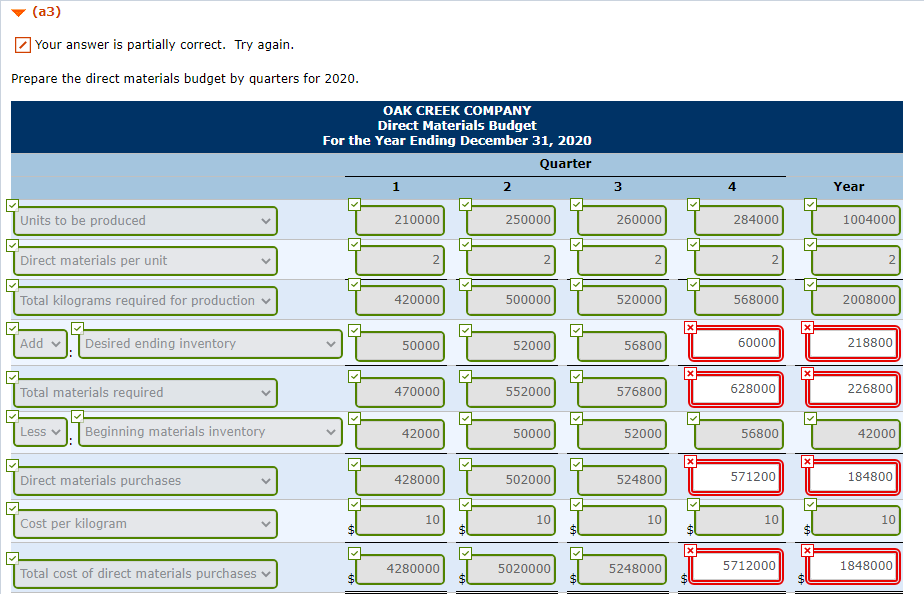Click the green check above Quarter 2 Direct materials per unit
924x594 pixels.
coord(464,243)
